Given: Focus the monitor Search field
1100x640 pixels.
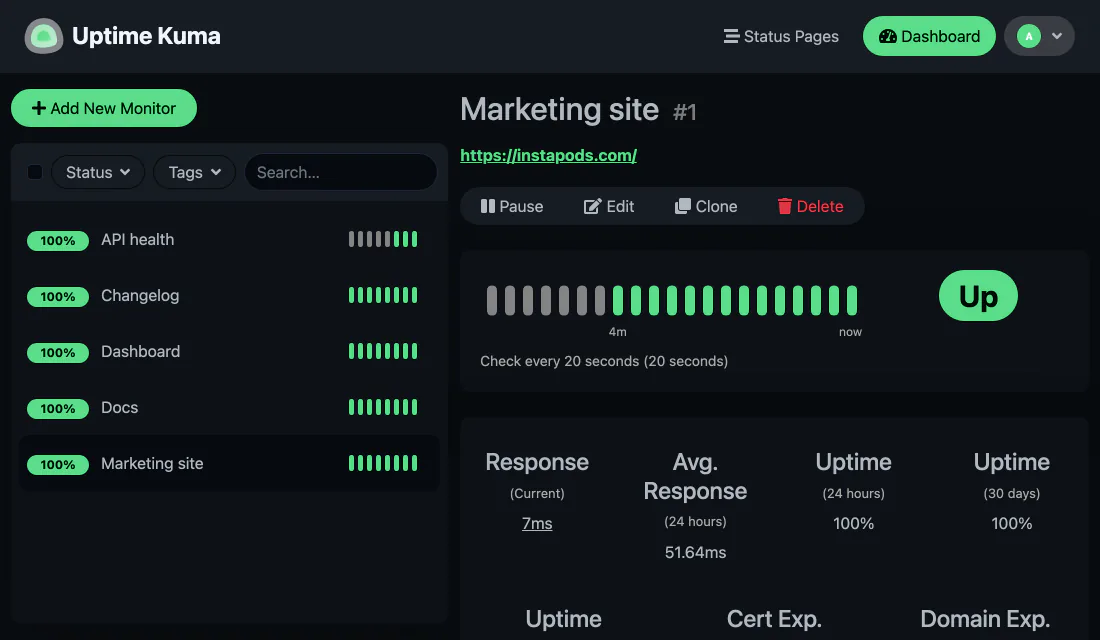Looking at the screenshot, I should pyautogui.click(x=341, y=172).
